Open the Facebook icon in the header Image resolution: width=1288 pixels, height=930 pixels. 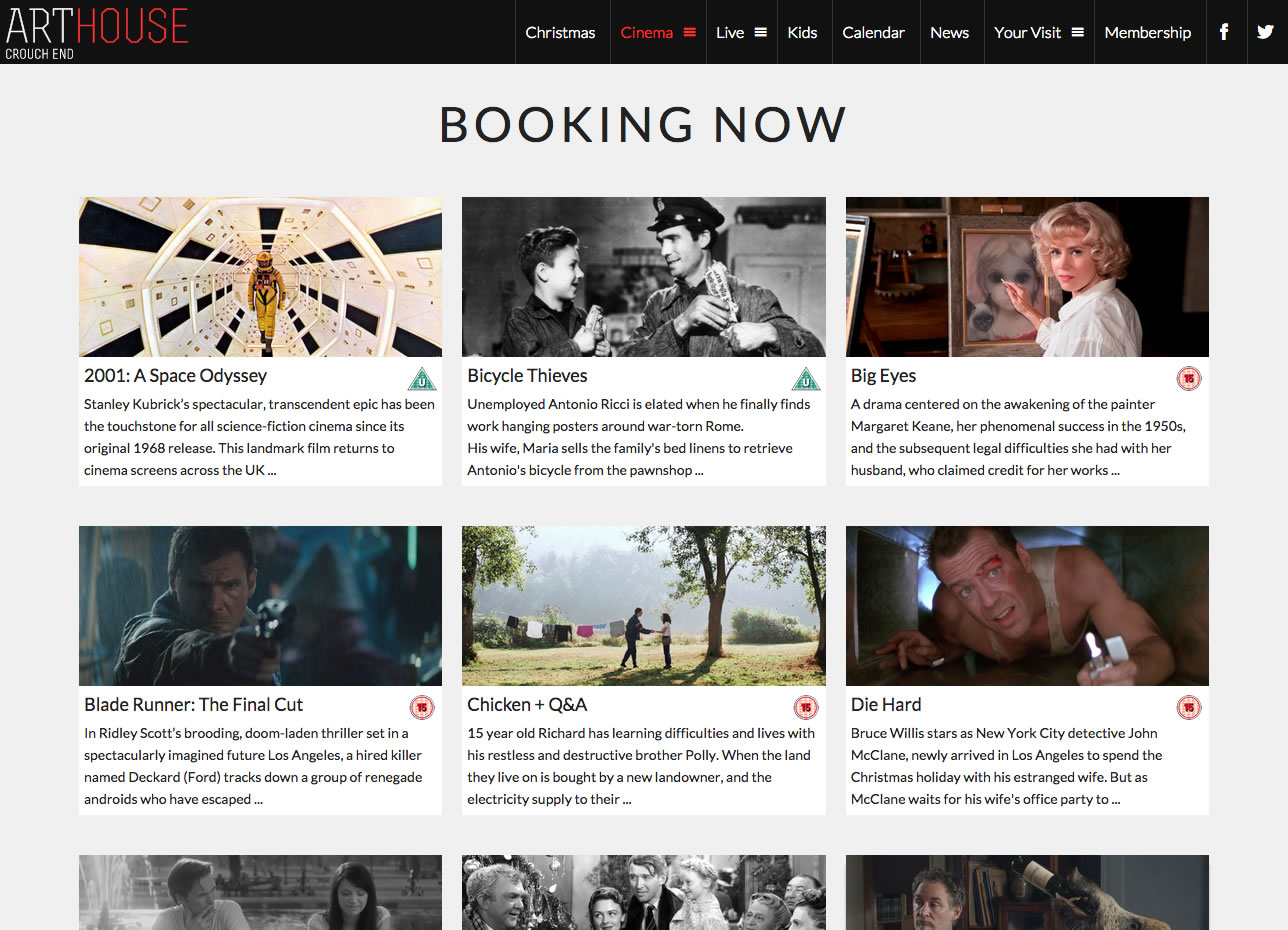[1224, 32]
